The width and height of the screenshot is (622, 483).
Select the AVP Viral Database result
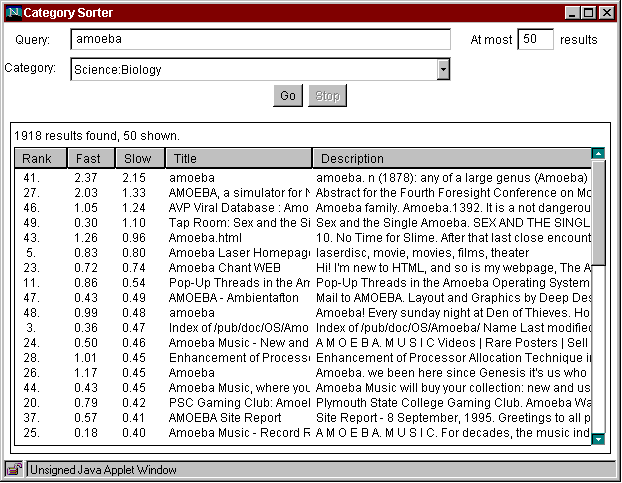tap(240, 207)
